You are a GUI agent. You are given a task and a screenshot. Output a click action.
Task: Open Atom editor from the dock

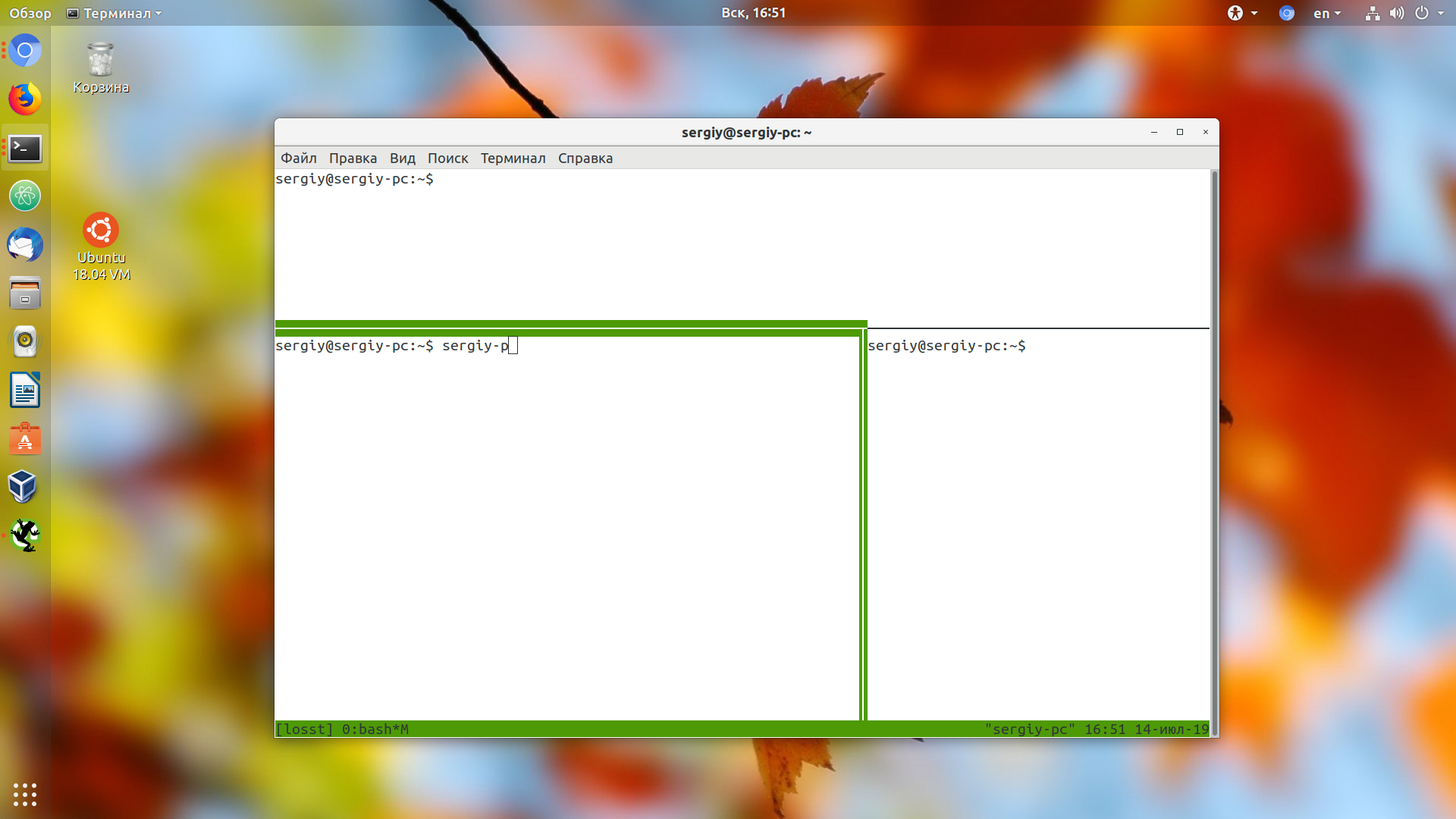tap(25, 196)
